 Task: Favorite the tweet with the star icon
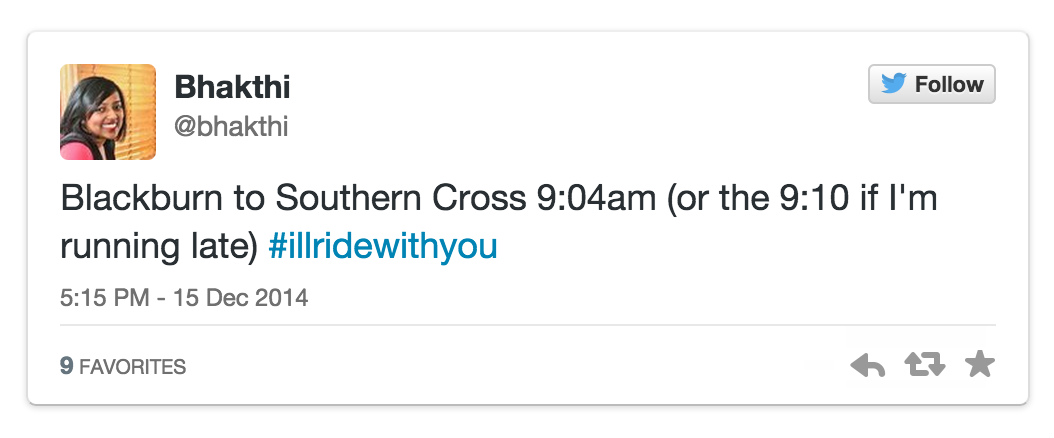click(979, 365)
